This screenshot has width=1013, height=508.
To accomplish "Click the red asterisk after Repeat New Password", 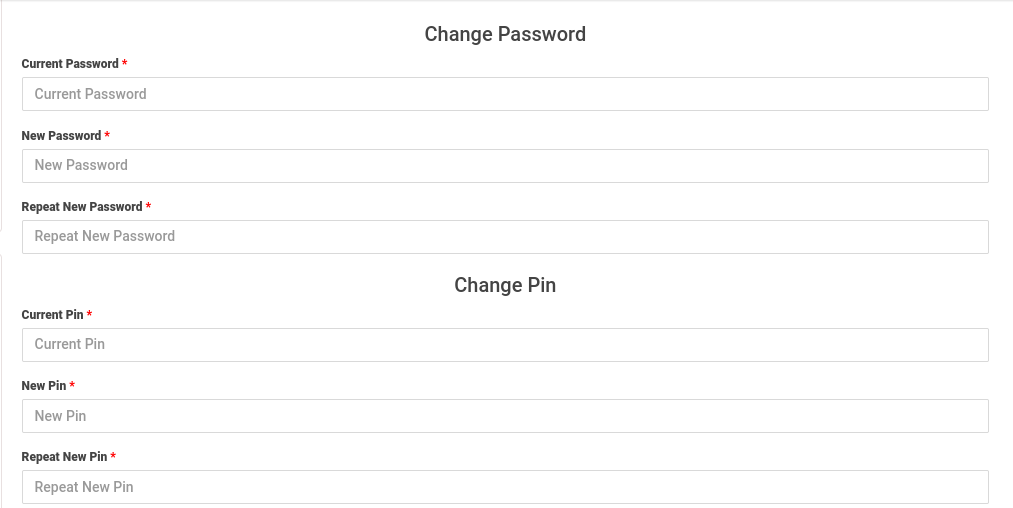I will point(148,206).
